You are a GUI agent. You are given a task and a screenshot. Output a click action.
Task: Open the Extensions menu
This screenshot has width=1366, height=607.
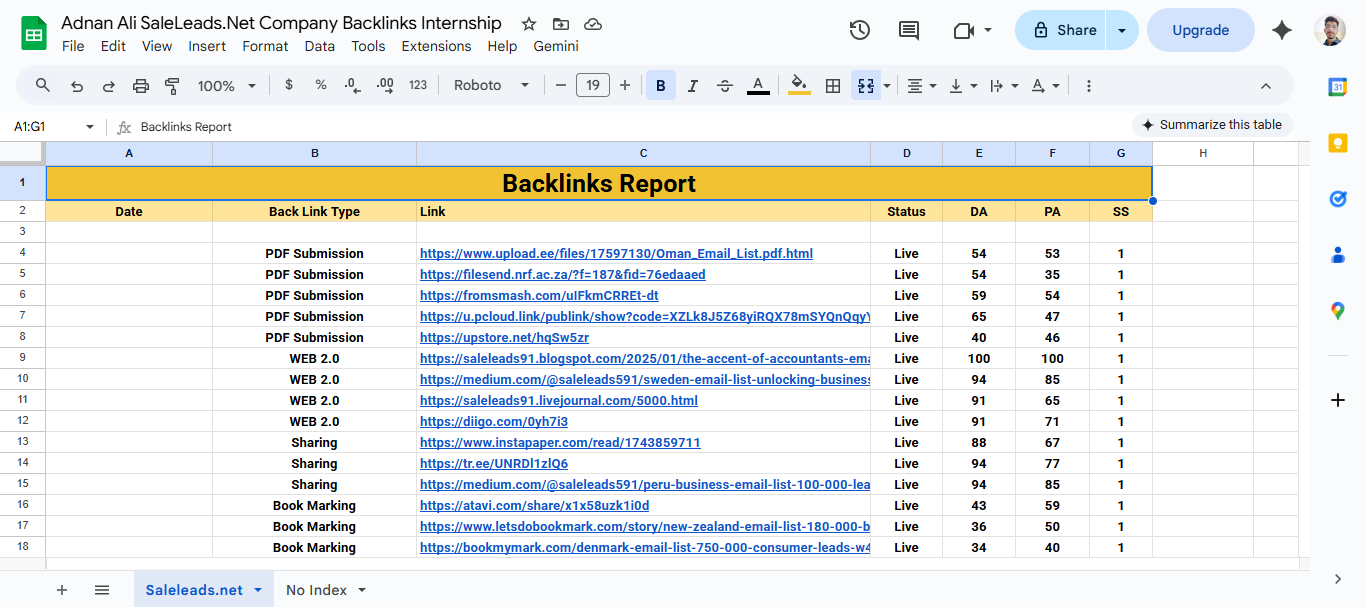pos(436,46)
